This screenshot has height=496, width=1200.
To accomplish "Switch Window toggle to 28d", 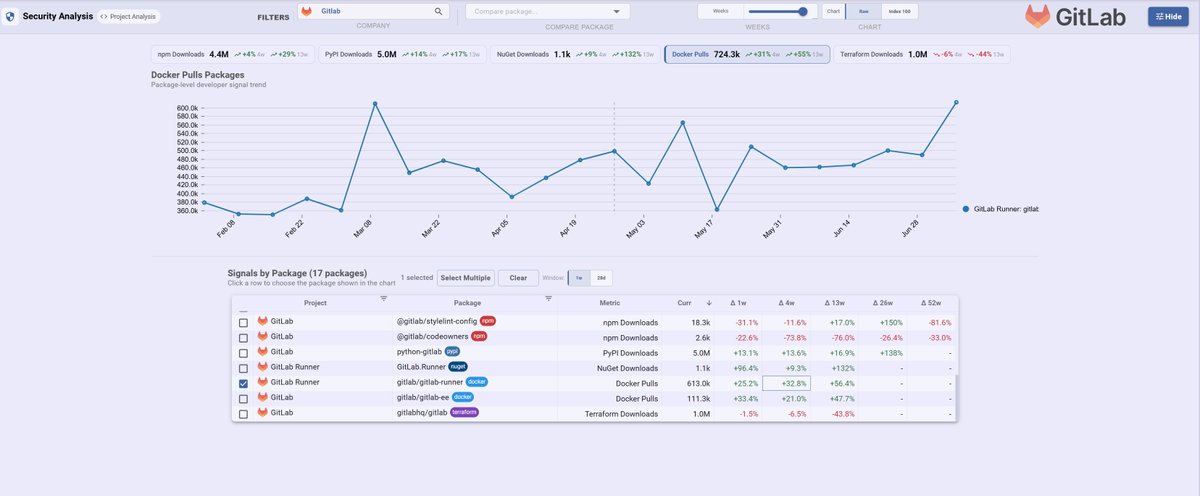I will click(600, 277).
